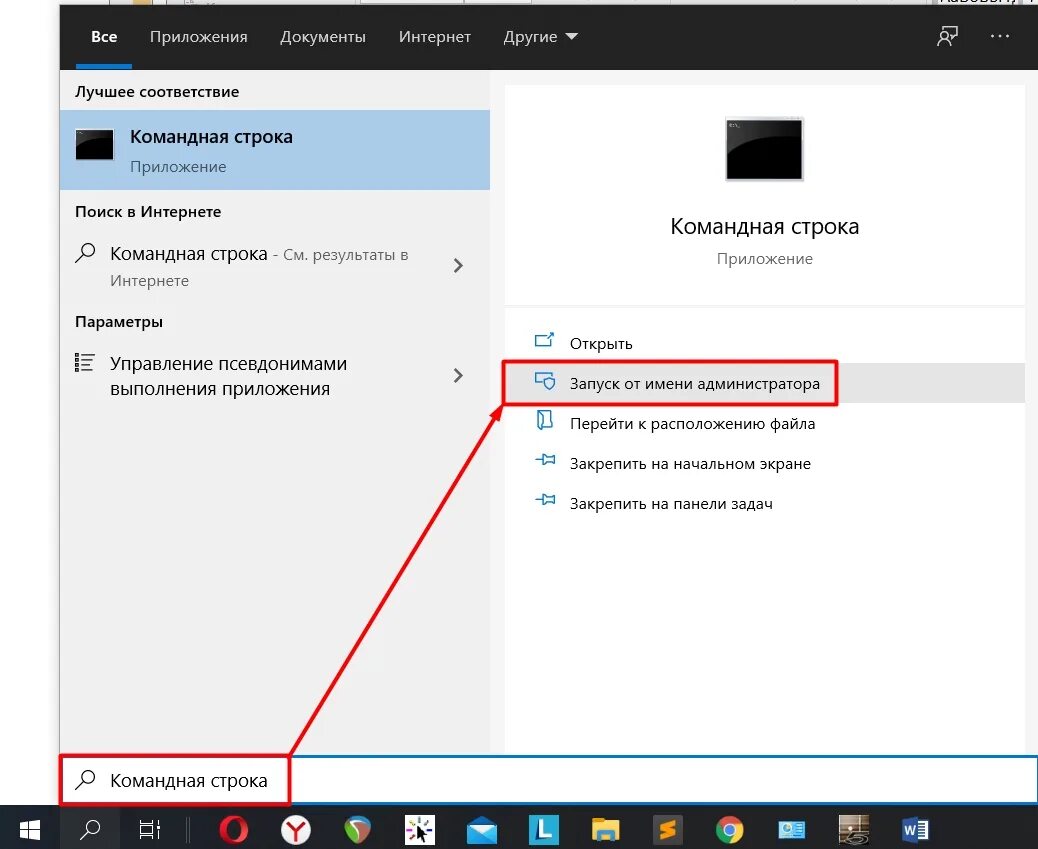Open Microsoft Word from the taskbar
Image resolution: width=1038 pixels, height=849 pixels.
pyautogui.click(x=916, y=829)
